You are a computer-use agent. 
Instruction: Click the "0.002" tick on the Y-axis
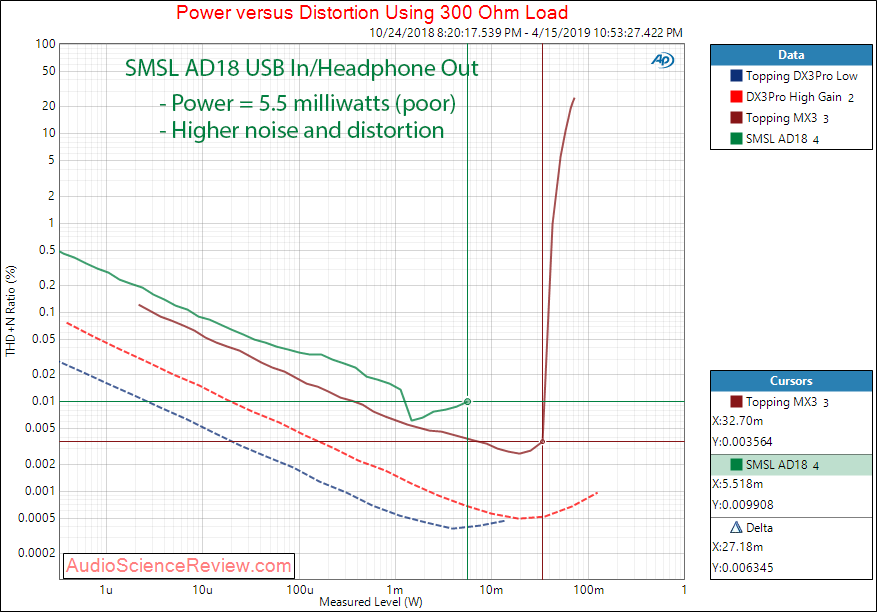coord(40,464)
